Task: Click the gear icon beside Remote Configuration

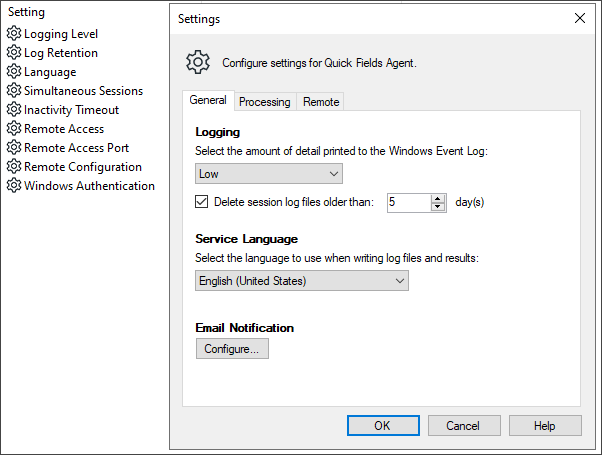Action: click(14, 167)
